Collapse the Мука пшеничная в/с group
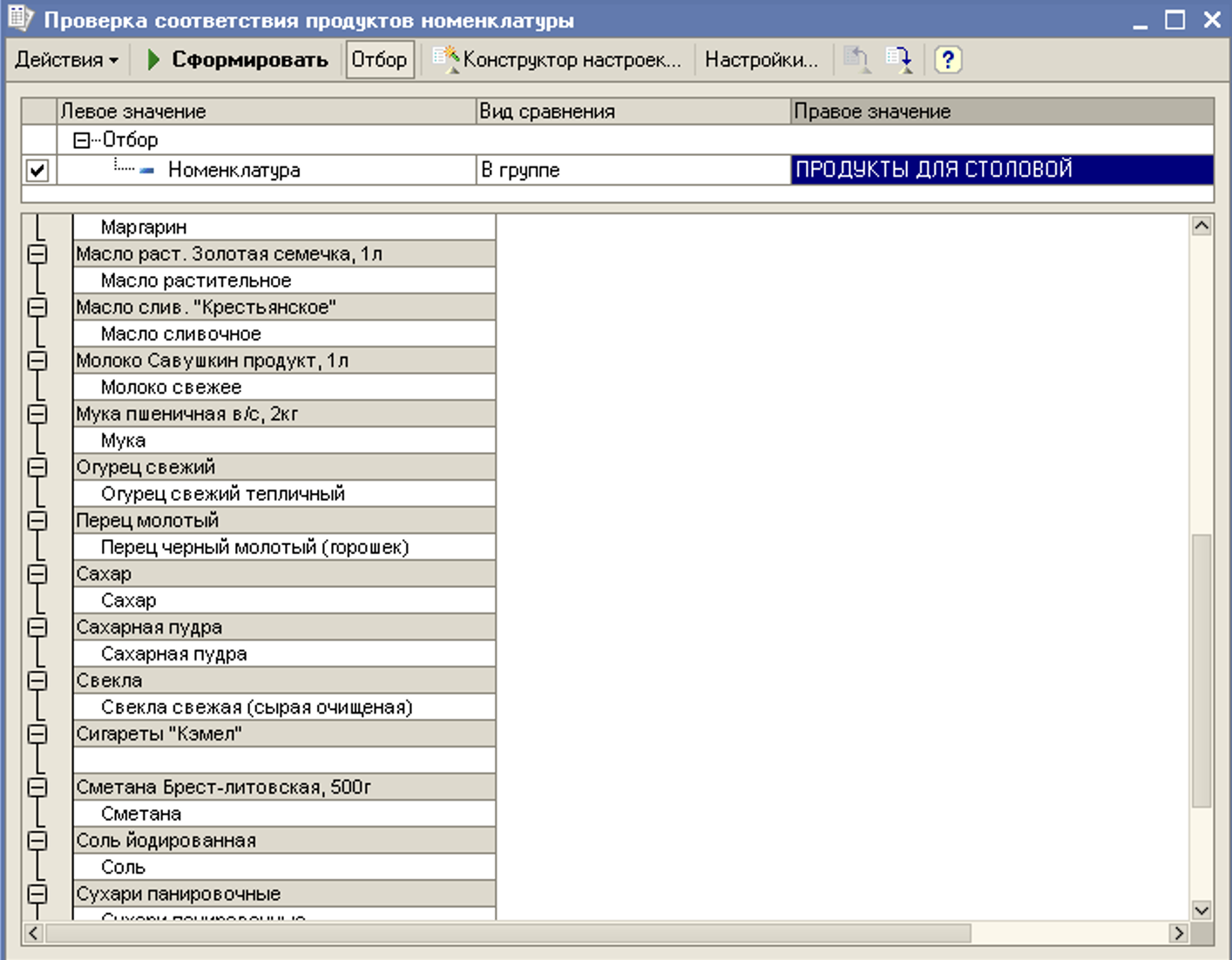The image size is (1232, 960). pyautogui.click(x=37, y=414)
